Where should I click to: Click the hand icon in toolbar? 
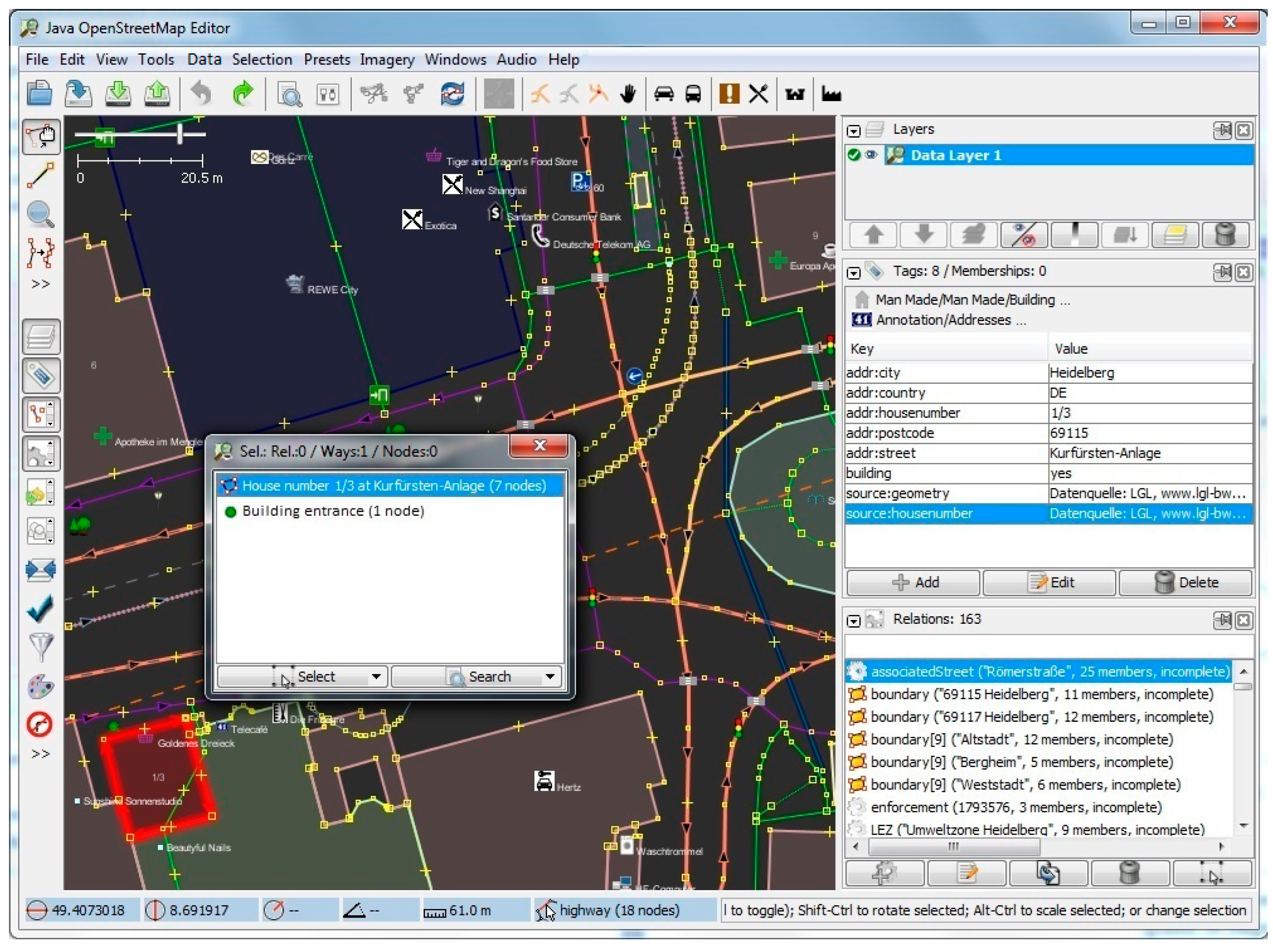[628, 93]
